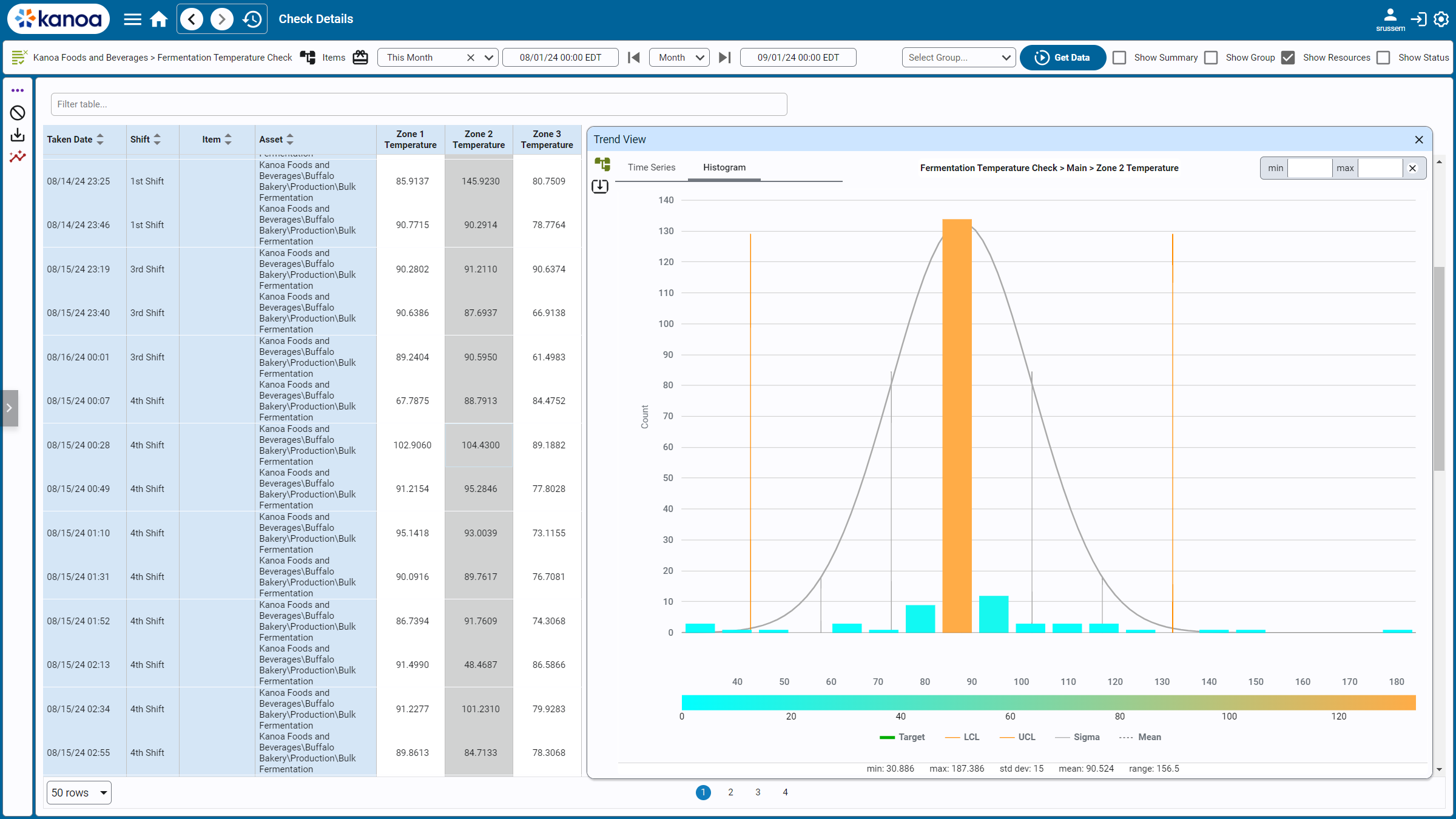Click the home icon in the header
This screenshot has height=819, width=1456.
[159, 19]
